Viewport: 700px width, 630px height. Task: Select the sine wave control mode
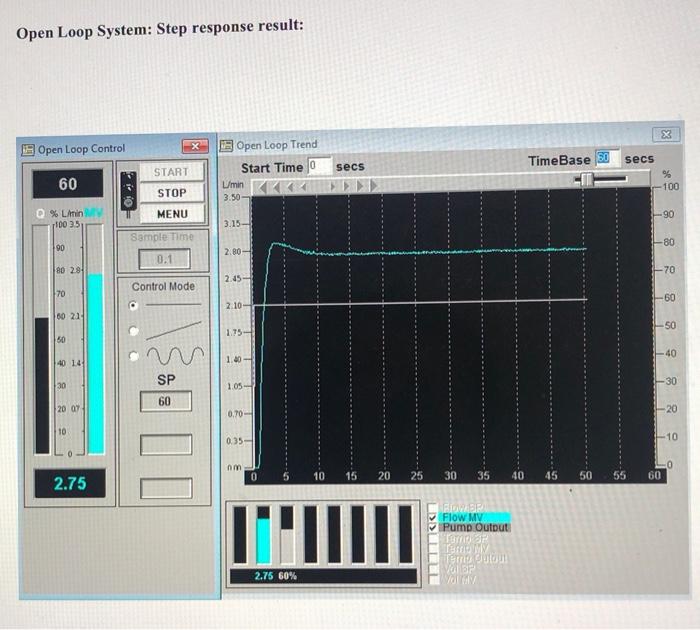[x=133, y=356]
